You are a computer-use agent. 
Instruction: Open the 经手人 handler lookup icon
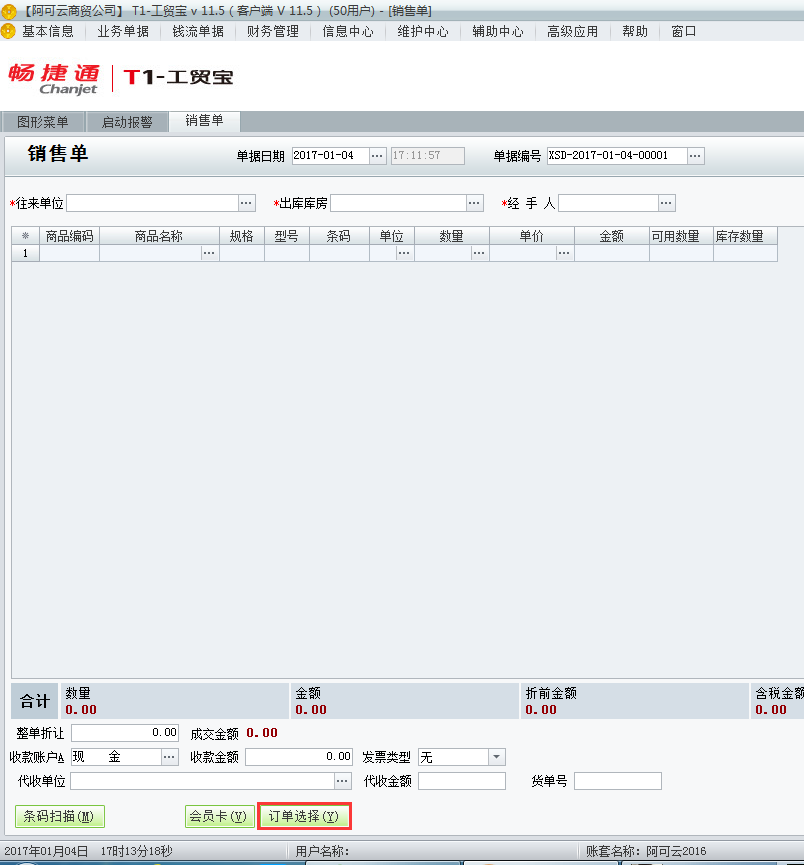pos(666,202)
